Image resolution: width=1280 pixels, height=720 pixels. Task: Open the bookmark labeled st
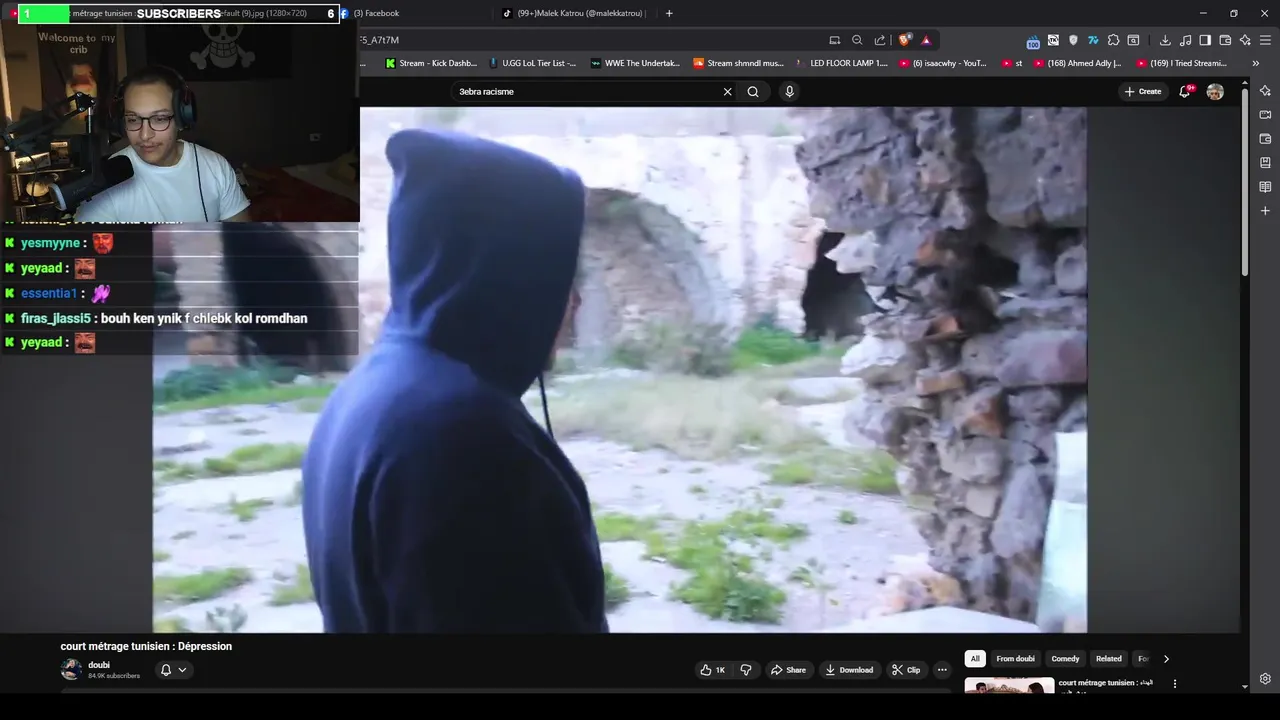[x=1012, y=63]
